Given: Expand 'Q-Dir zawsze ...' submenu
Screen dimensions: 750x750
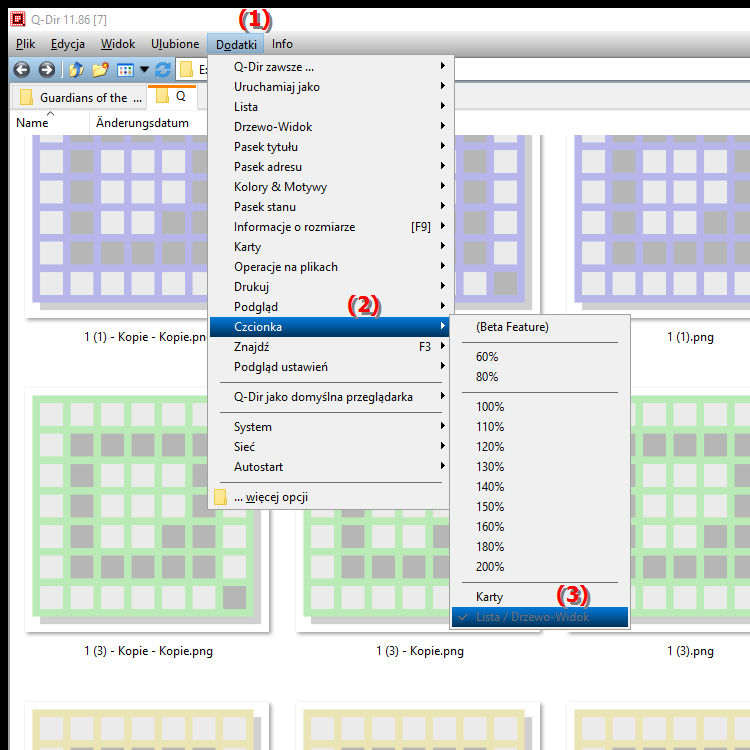Looking at the screenshot, I should [x=331, y=67].
